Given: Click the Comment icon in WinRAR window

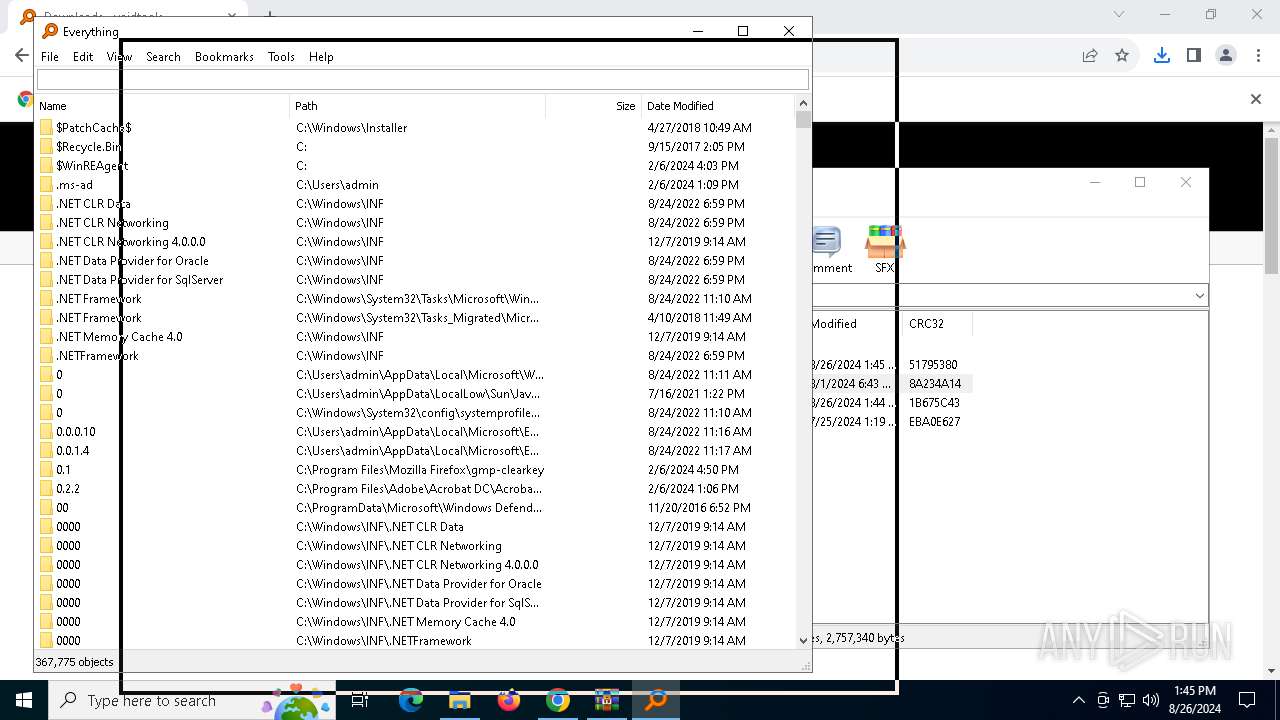Looking at the screenshot, I should (829, 250).
